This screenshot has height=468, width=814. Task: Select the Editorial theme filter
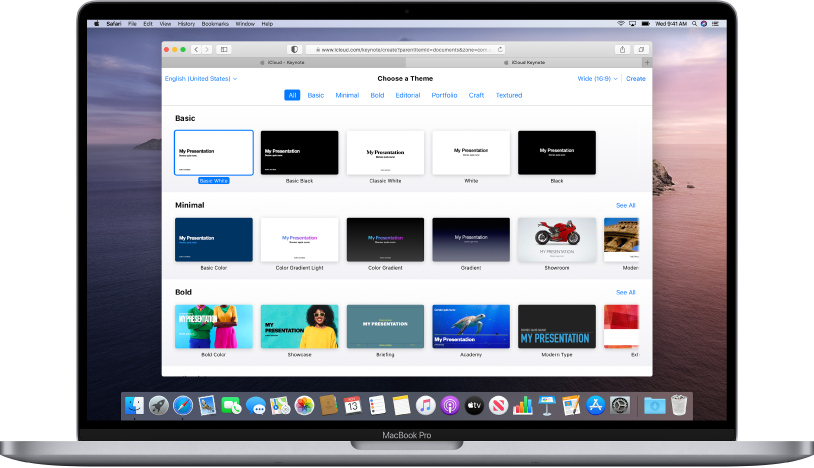(408, 95)
